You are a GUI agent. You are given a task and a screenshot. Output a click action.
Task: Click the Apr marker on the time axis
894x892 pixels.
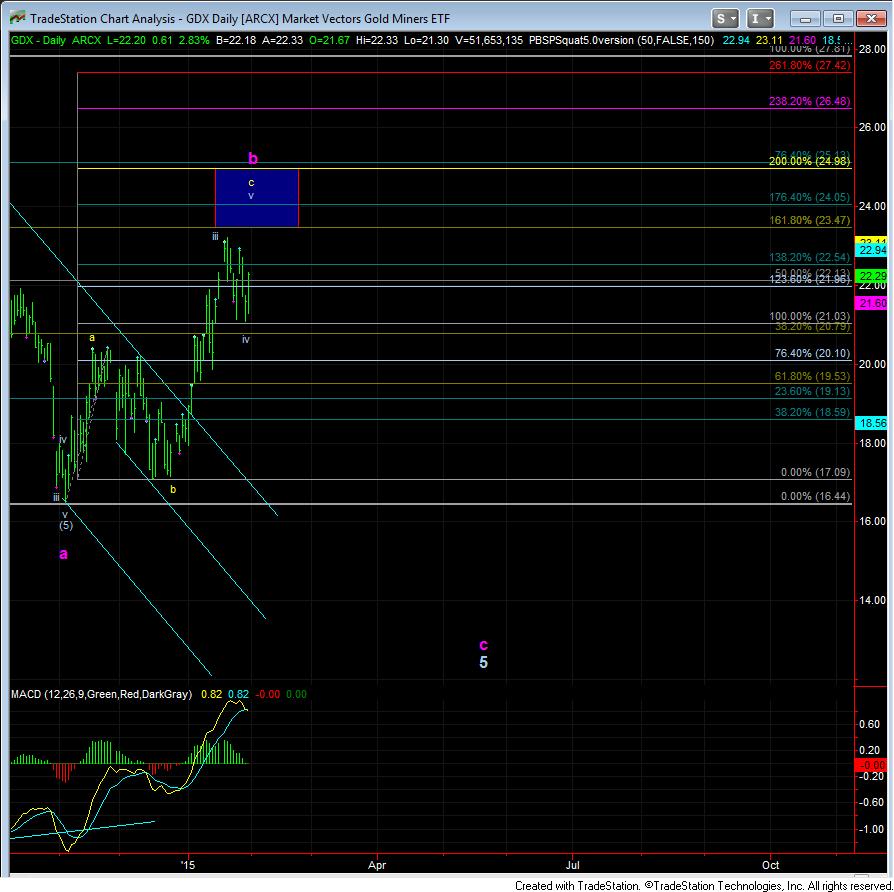click(377, 865)
